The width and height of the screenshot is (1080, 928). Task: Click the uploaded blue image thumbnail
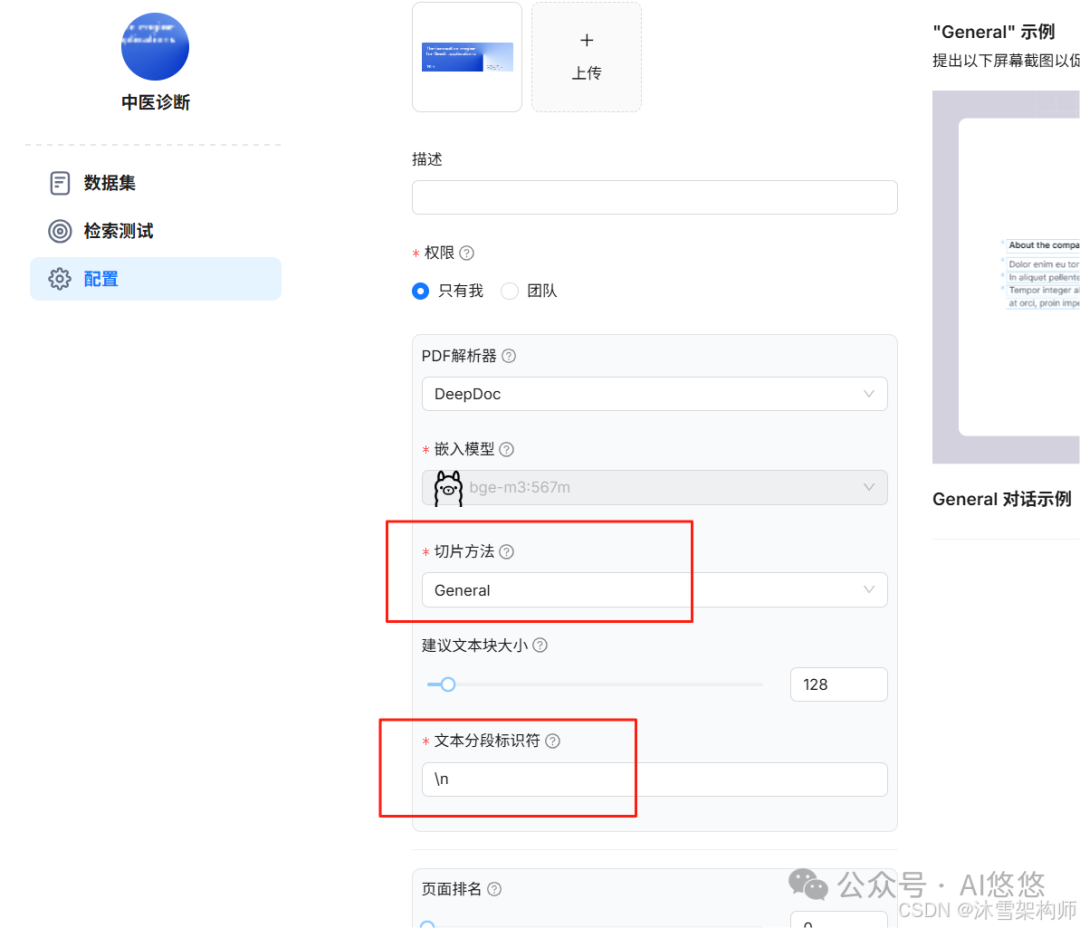(467, 57)
